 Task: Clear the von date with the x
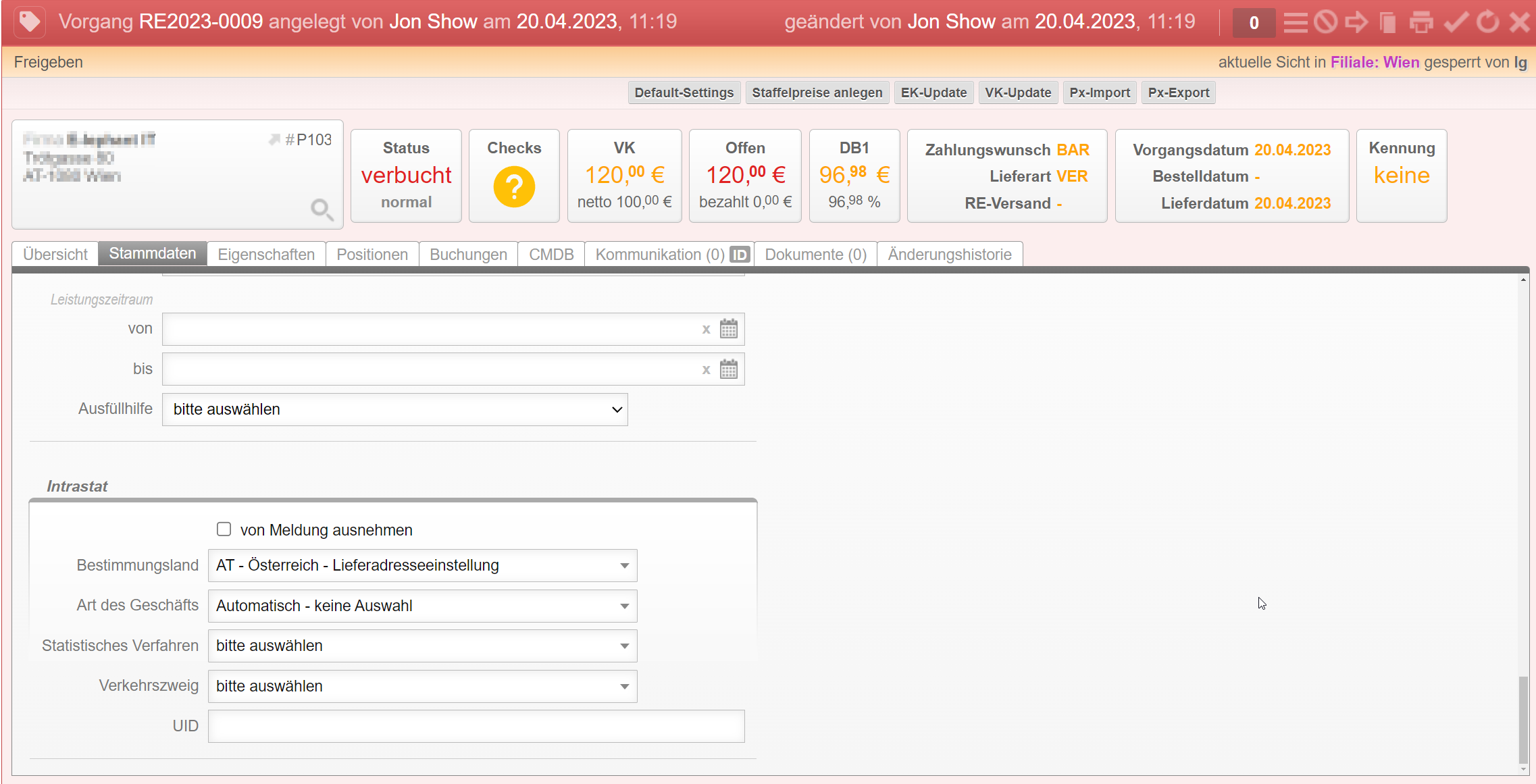(706, 330)
